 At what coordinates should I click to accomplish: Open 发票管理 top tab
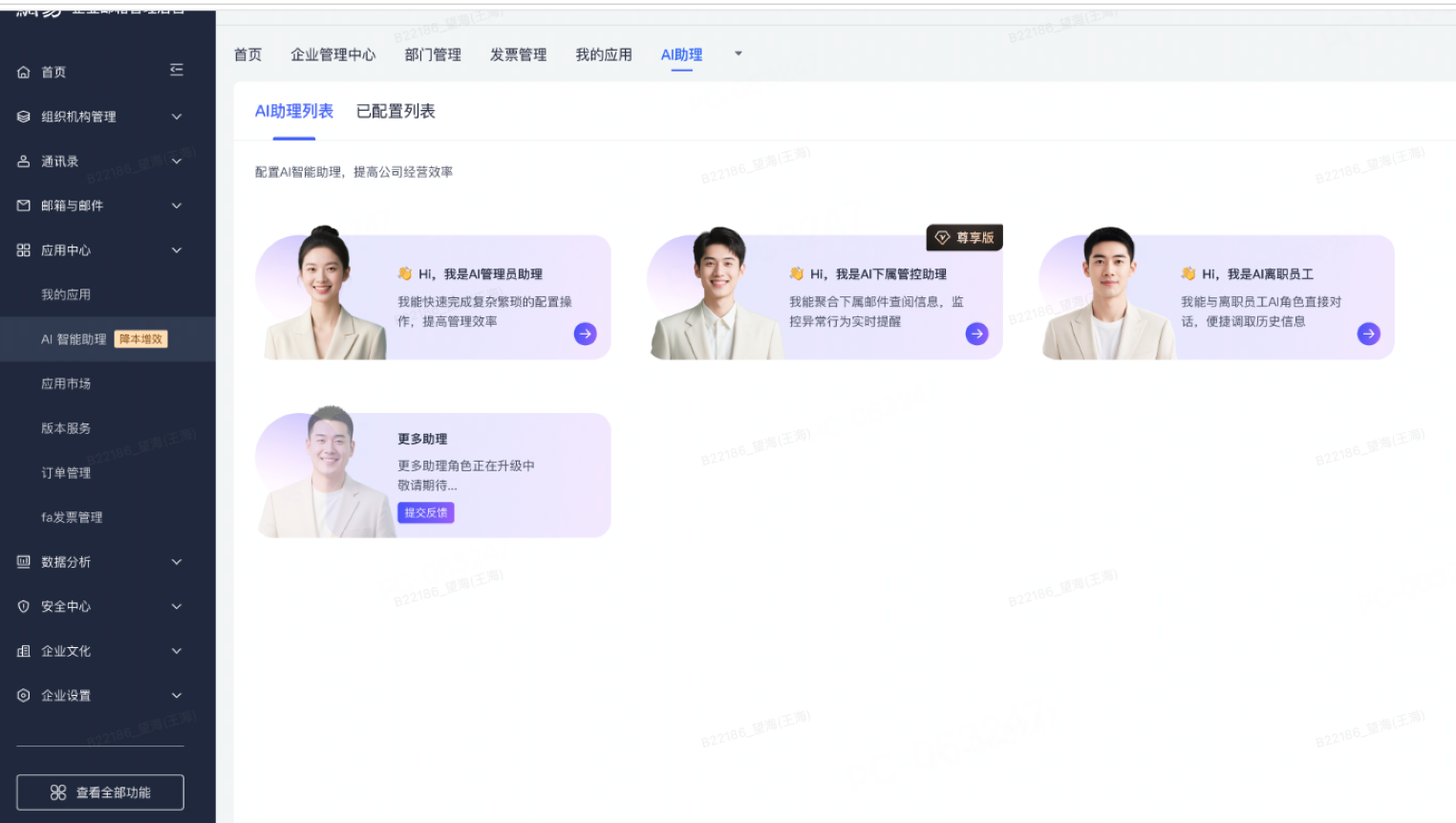[519, 54]
